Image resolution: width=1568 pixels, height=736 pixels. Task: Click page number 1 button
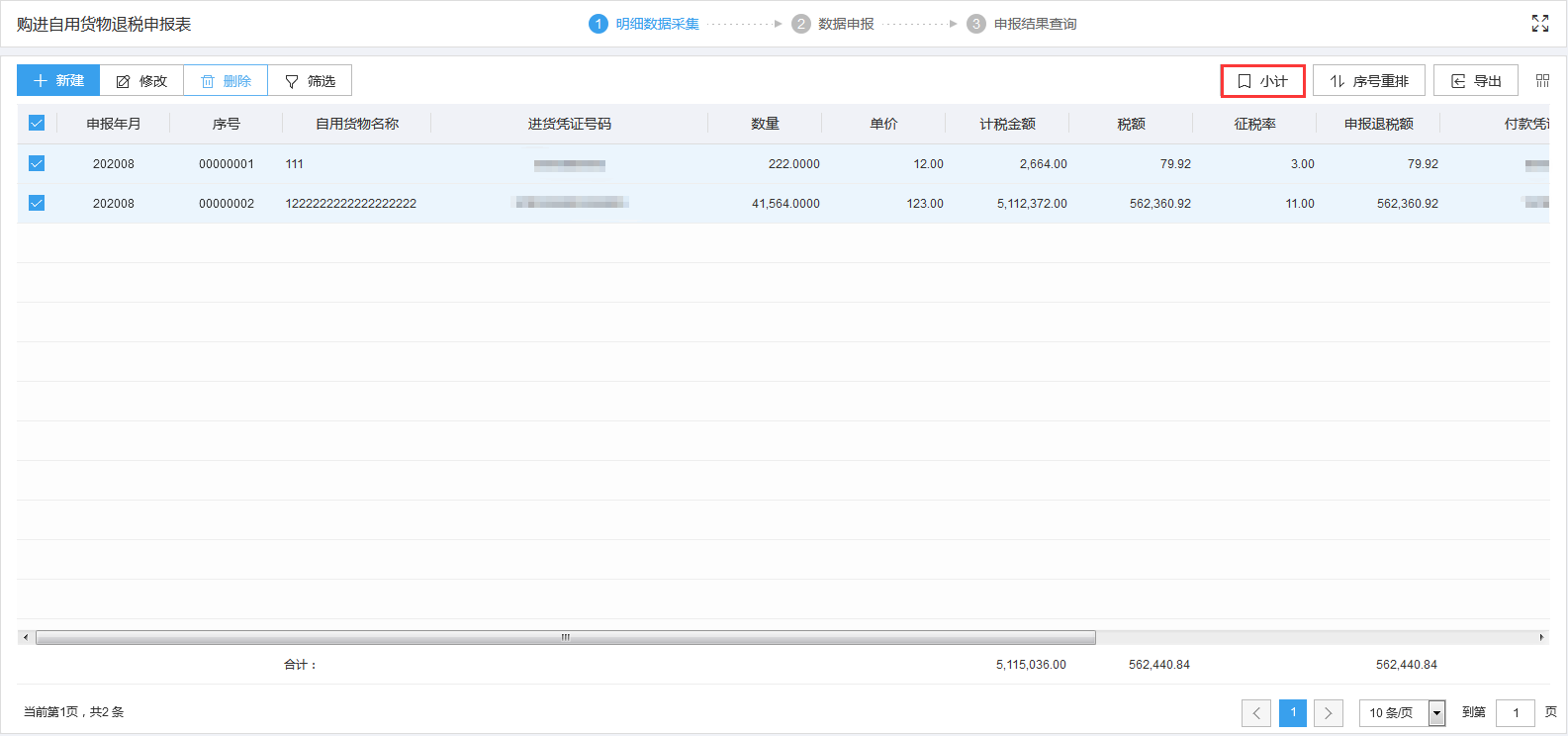pos(1293,712)
